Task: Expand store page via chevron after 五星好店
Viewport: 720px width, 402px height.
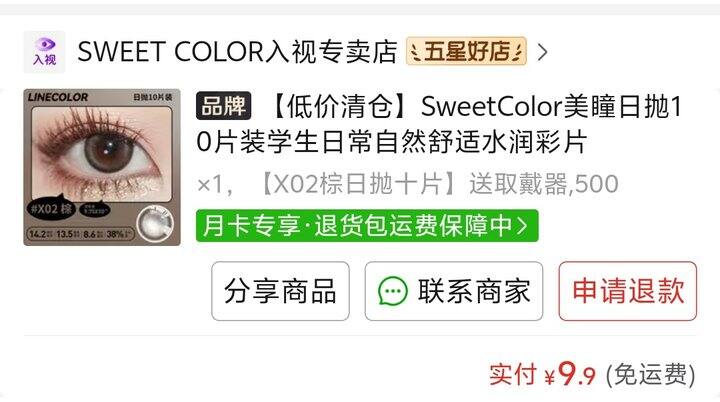Action: (542, 52)
